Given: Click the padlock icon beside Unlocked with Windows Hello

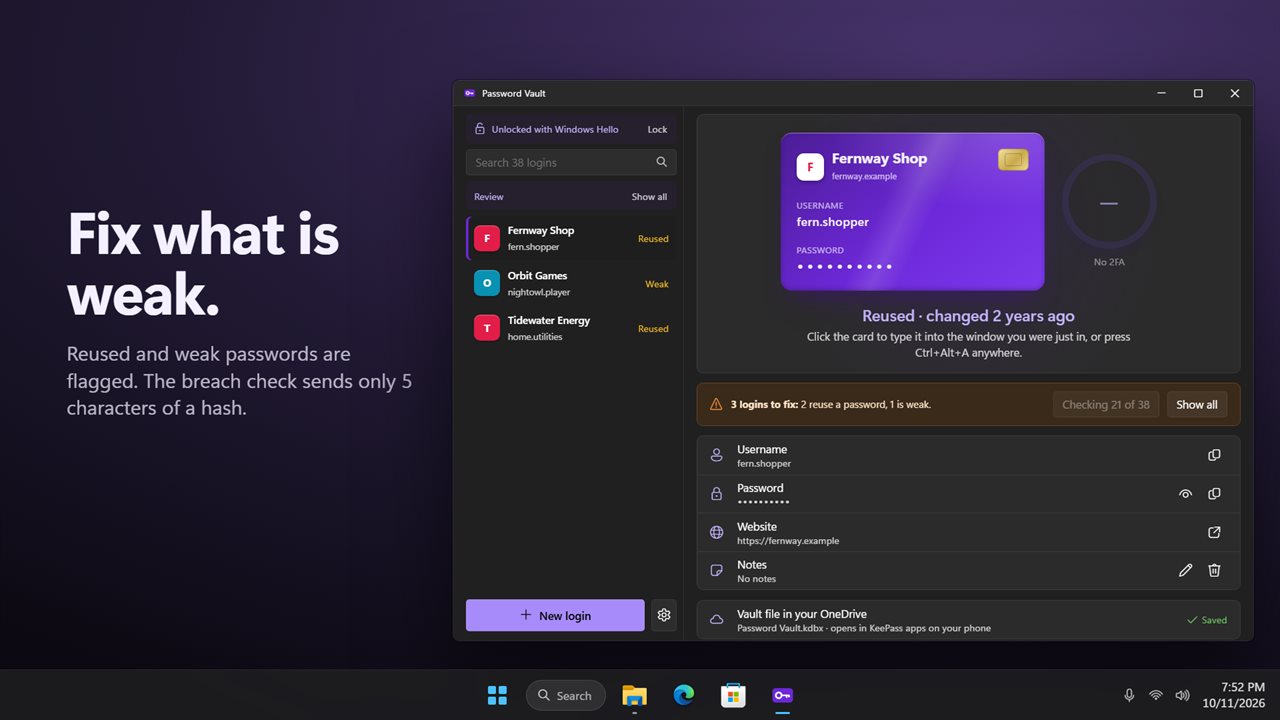Looking at the screenshot, I should coord(480,129).
